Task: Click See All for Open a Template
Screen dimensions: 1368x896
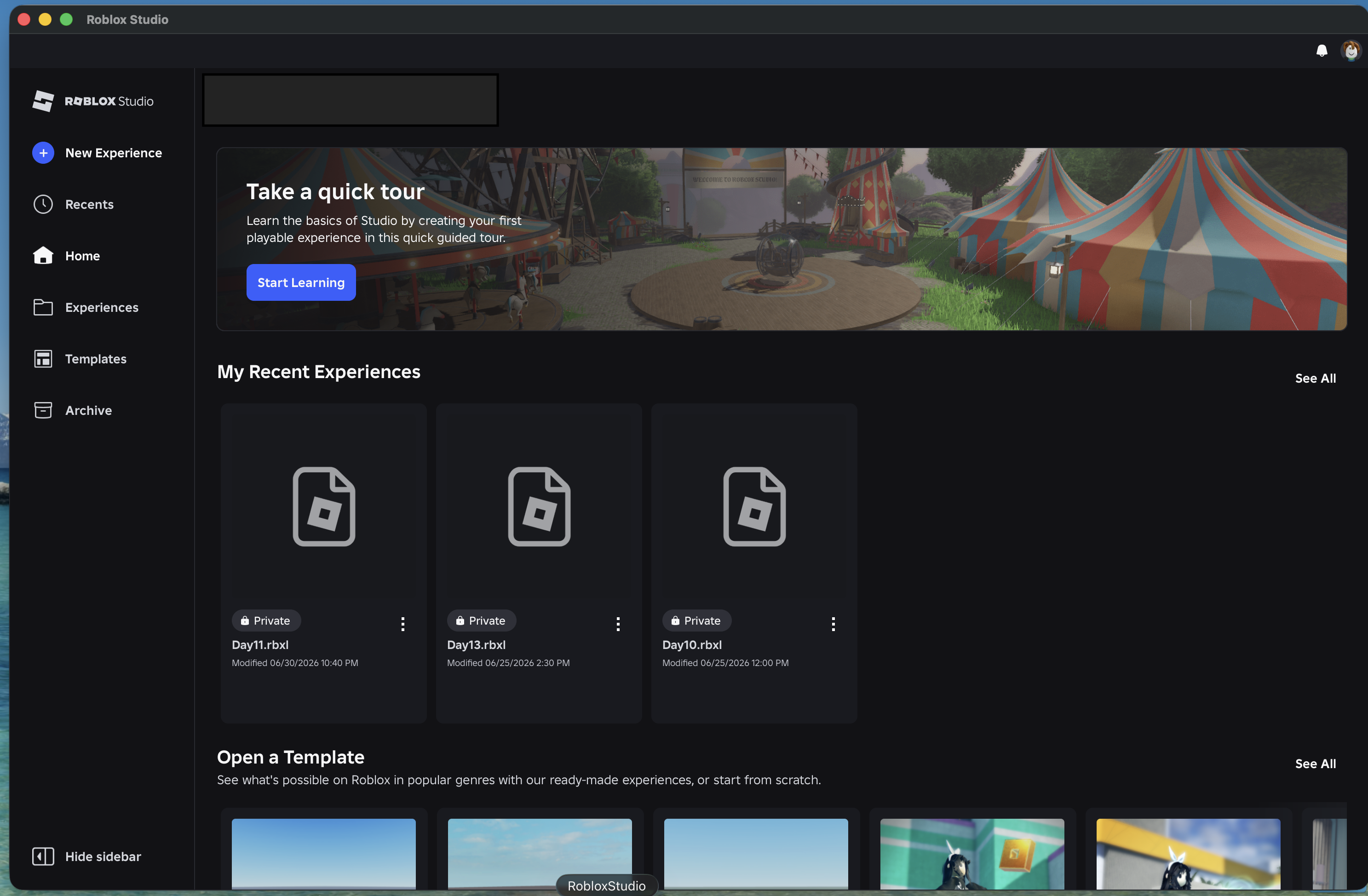Action: pyautogui.click(x=1315, y=764)
